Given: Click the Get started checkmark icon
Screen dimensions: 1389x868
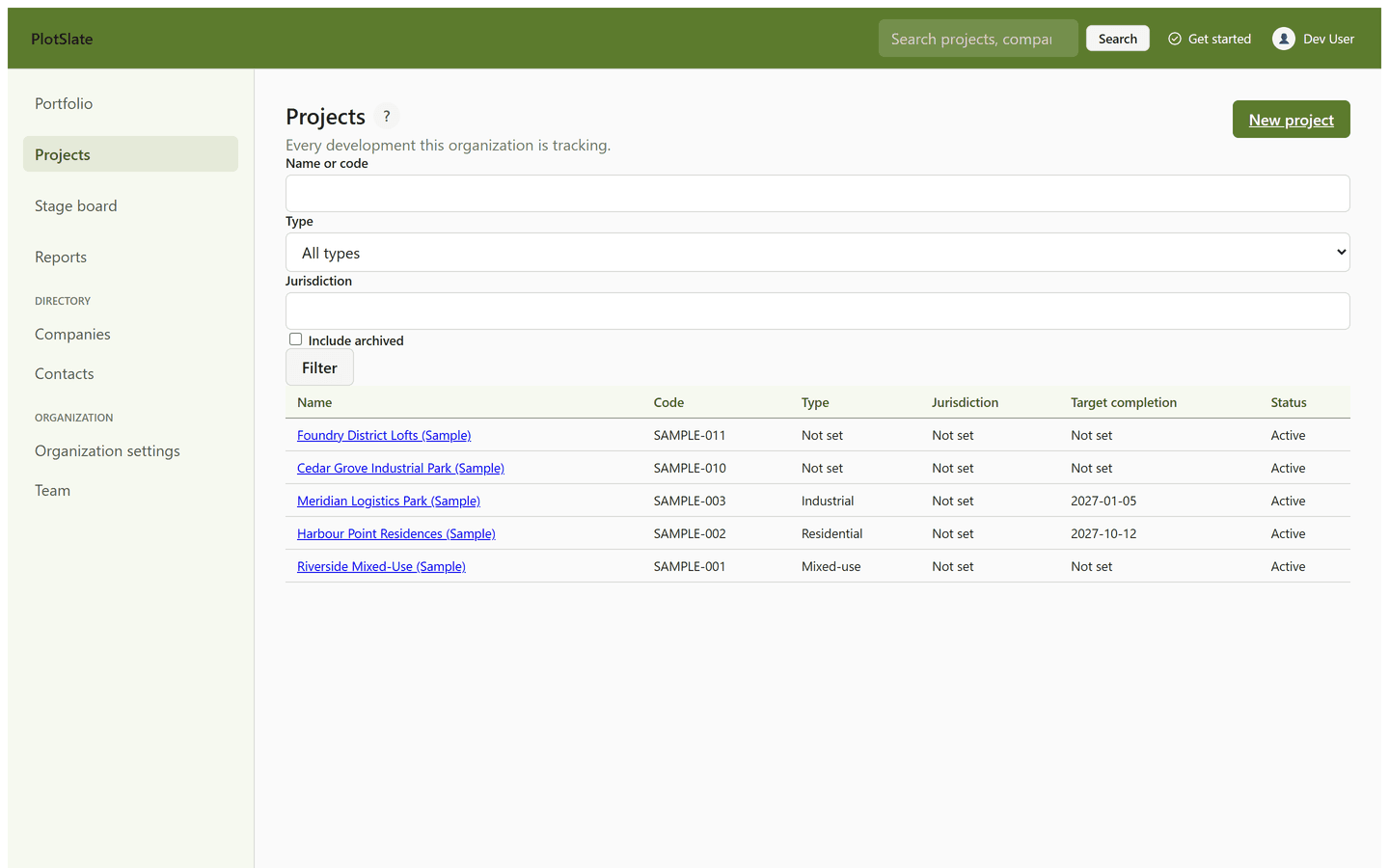Looking at the screenshot, I should pyautogui.click(x=1175, y=39).
